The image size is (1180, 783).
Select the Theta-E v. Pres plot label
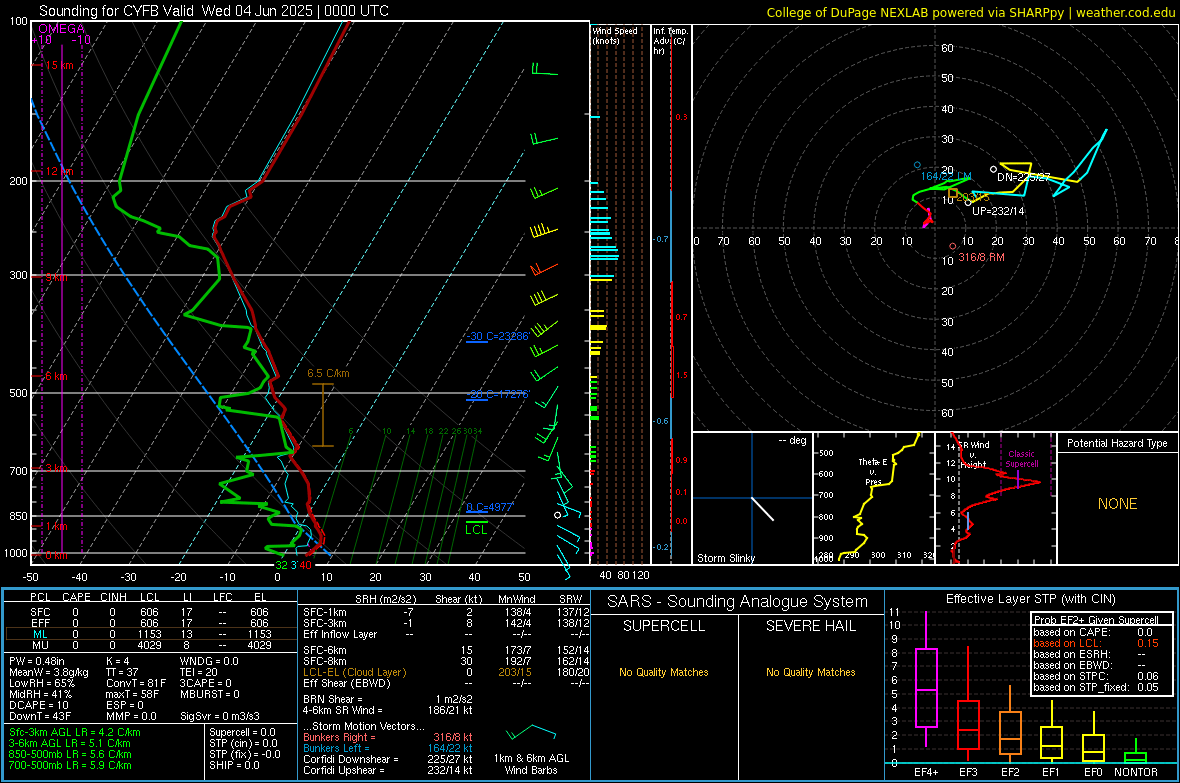(x=873, y=471)
